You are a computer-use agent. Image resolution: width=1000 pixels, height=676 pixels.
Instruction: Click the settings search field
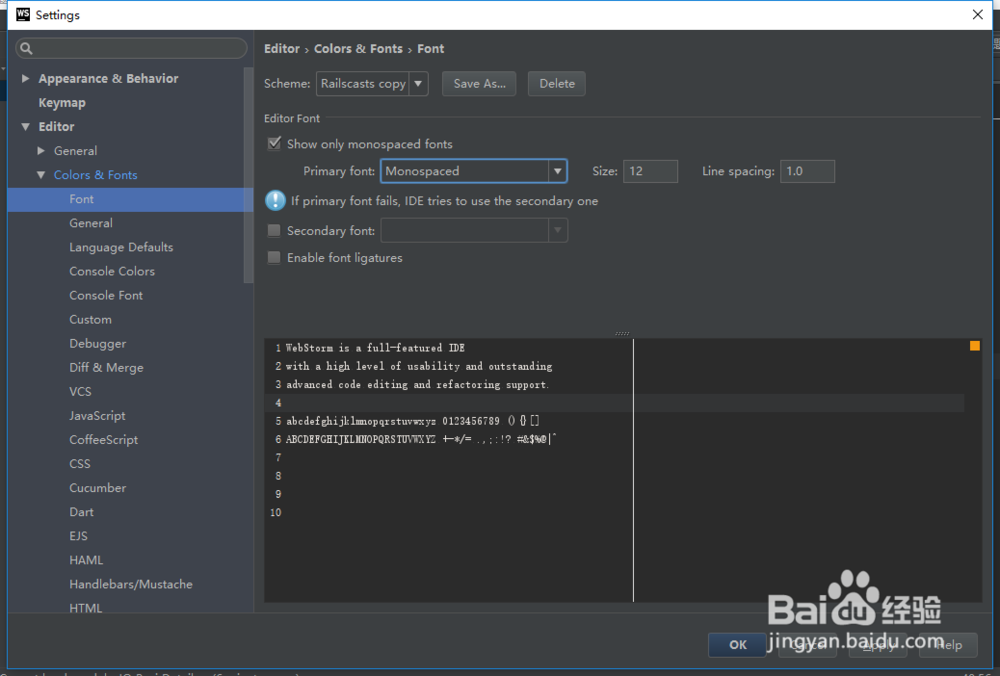click(x=131, y=48)
